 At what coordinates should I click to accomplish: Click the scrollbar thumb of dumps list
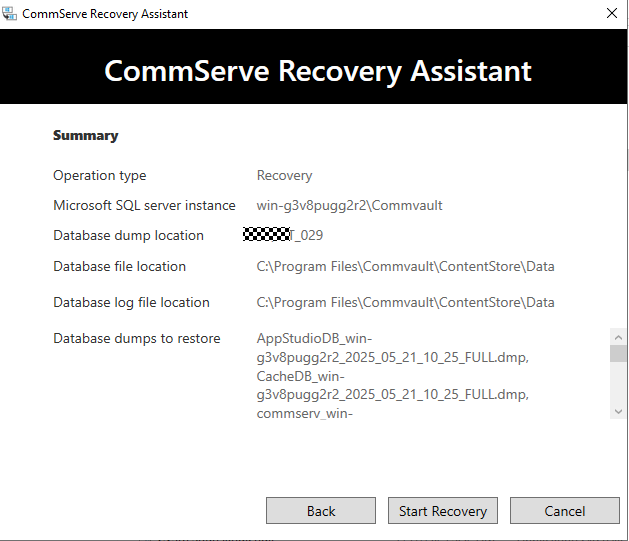(x=618, y=353)
